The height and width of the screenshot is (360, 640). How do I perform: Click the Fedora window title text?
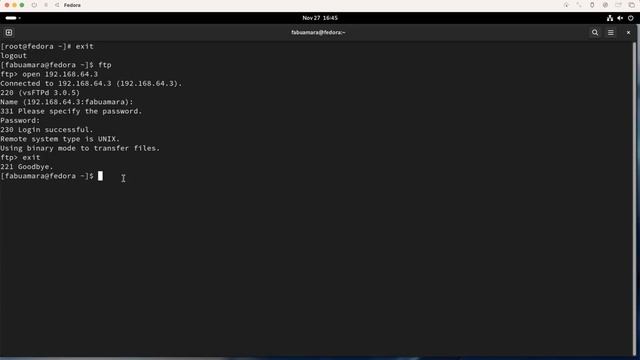(72, 5)
